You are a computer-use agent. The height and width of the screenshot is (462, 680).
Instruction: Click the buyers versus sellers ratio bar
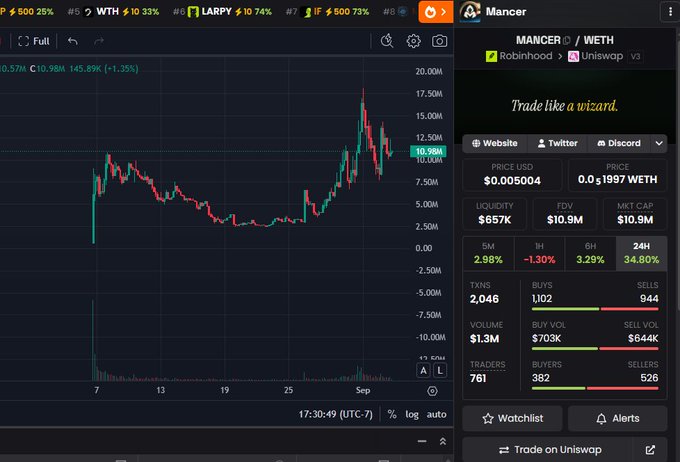pyautogui.click(x=595, y=388)
